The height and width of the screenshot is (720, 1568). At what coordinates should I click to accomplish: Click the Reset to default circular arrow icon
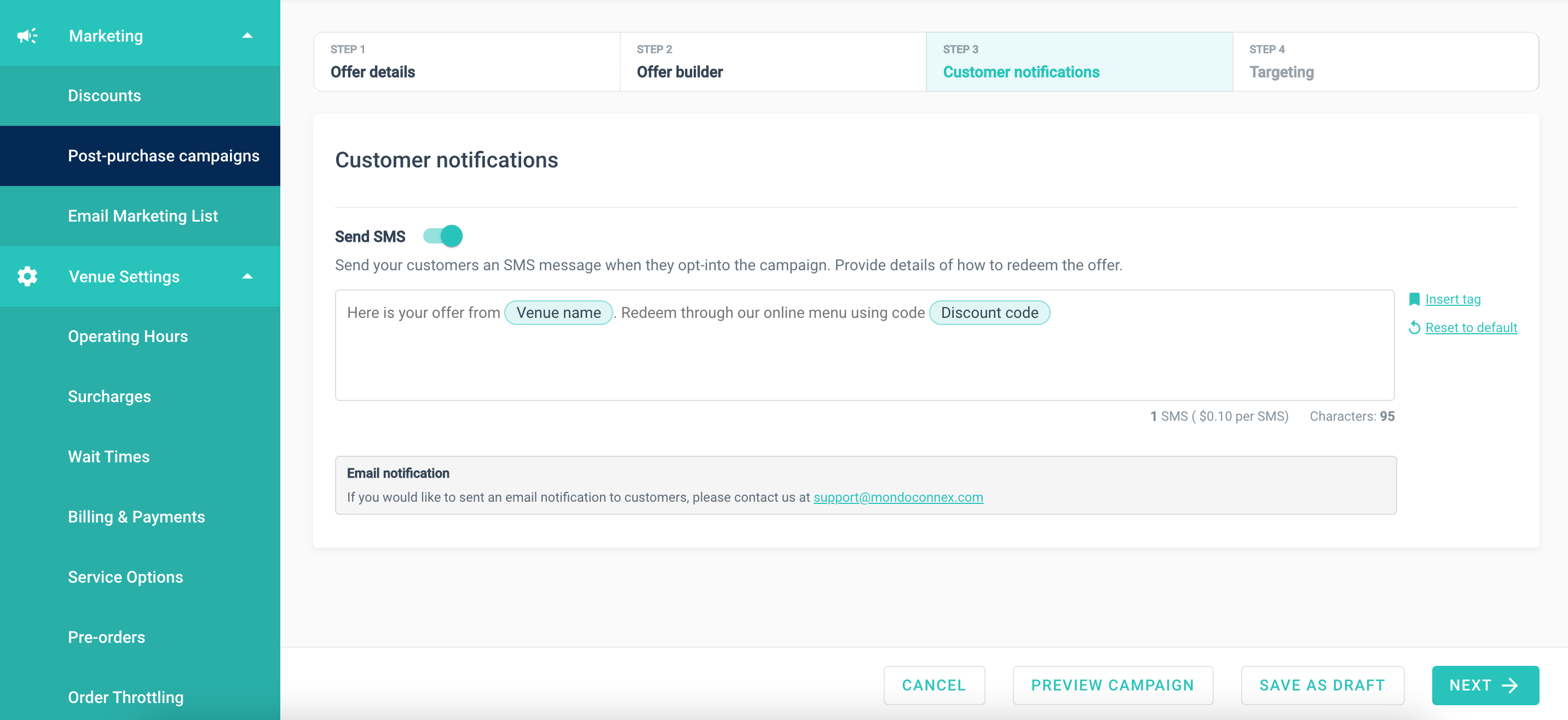pyautogui.click(x=1414, y=328)
